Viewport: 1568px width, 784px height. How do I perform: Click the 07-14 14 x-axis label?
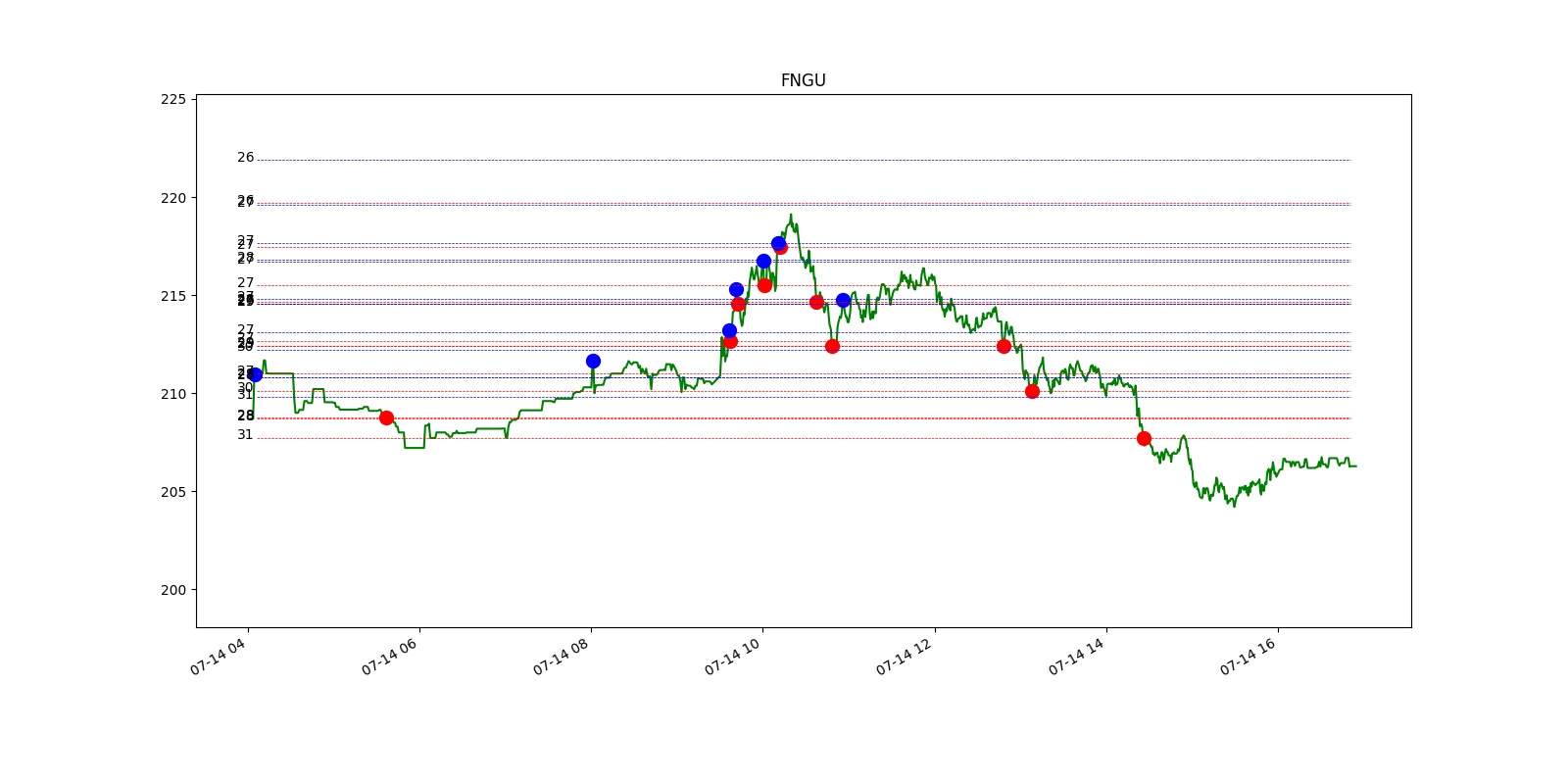point(1078,657)
